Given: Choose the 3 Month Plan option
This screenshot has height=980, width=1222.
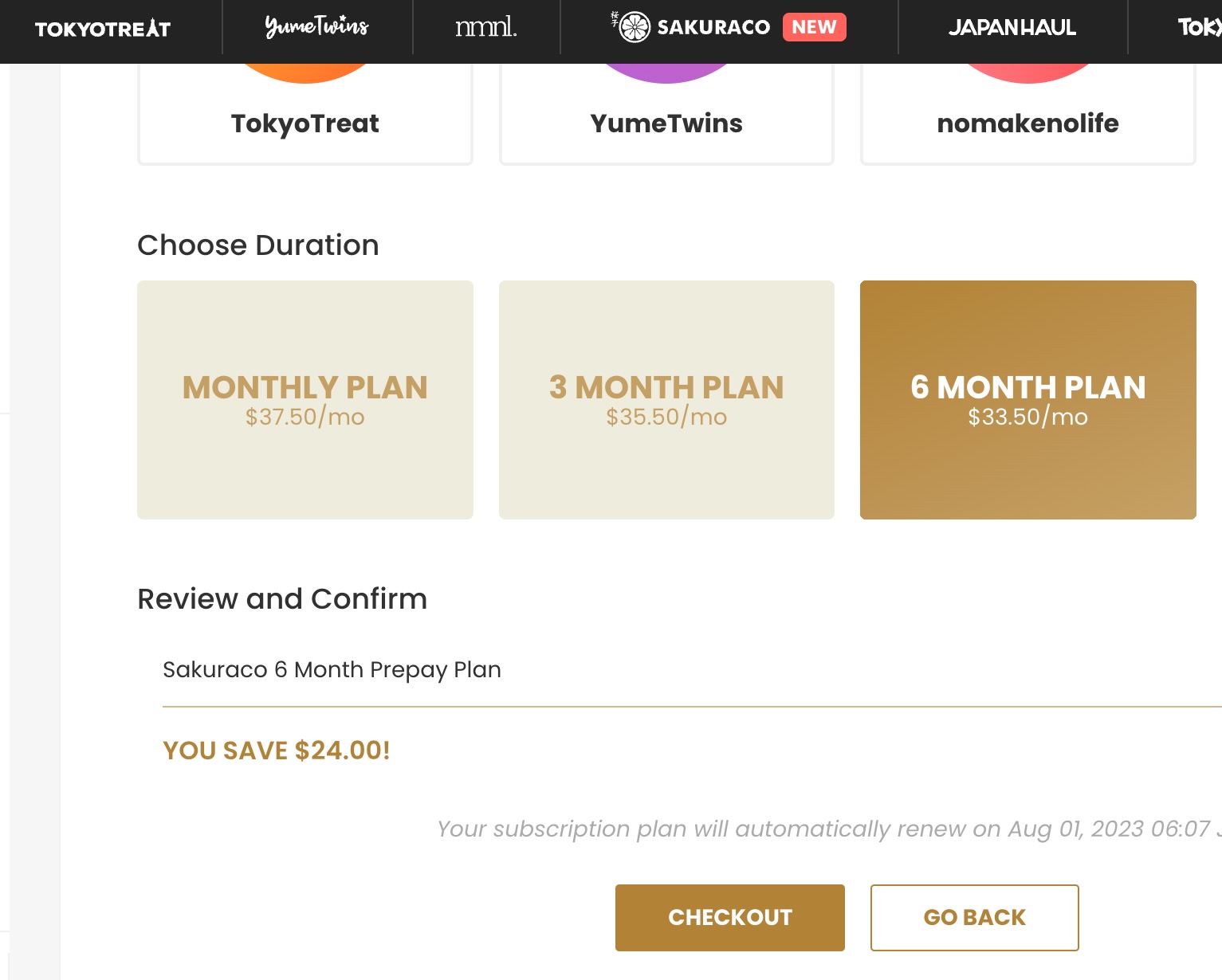Looking at the screenshot, I should click(x=666, y=399).
